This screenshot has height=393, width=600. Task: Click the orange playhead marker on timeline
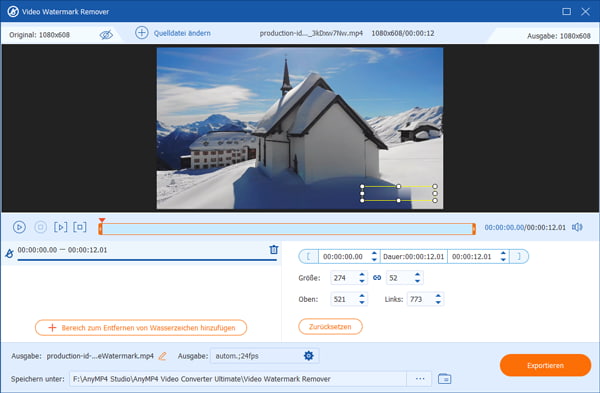[x=101, y=220]
